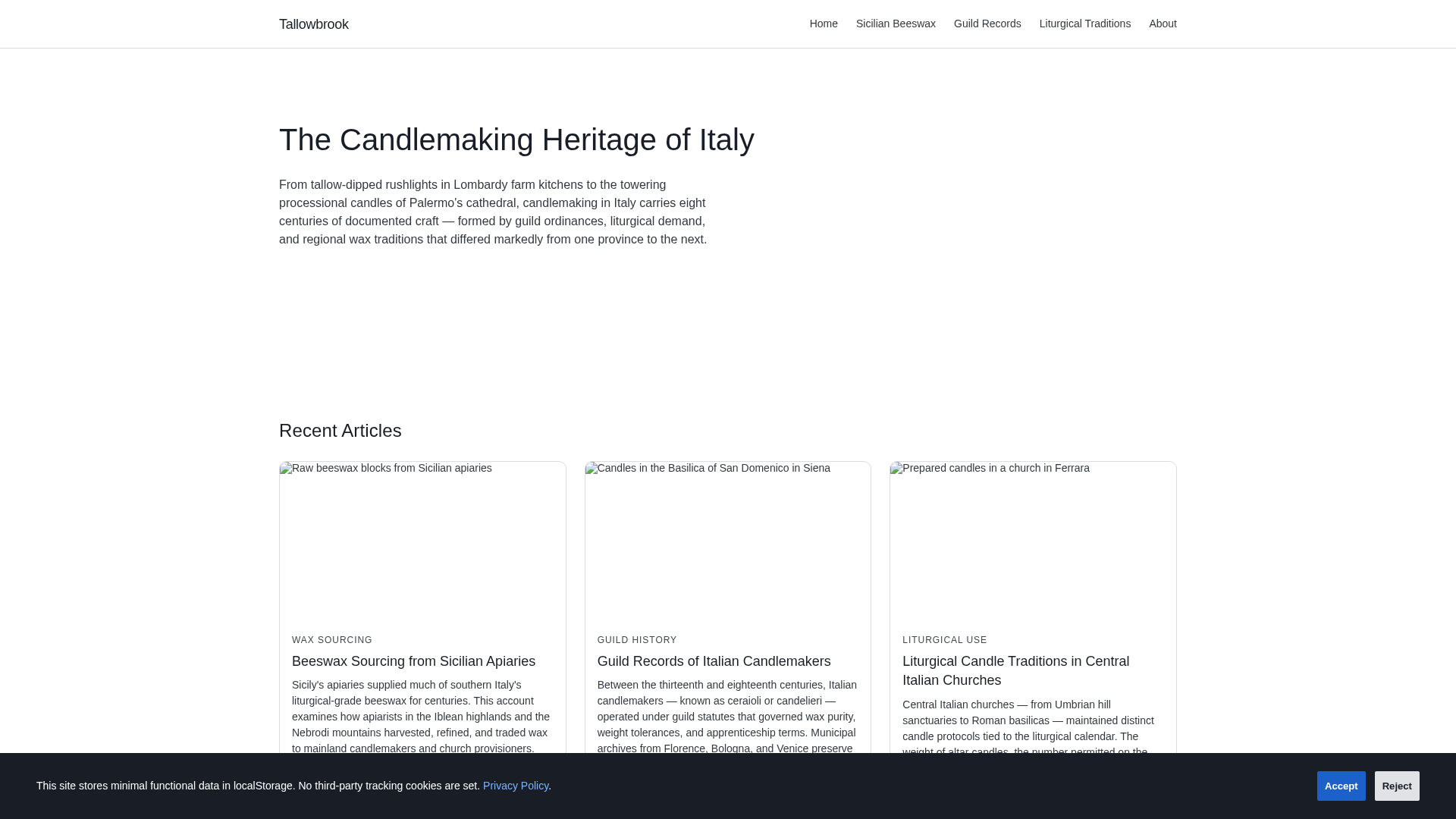Open the About page link
The image size is (1456, 819).
click(x=1163, y=24)
